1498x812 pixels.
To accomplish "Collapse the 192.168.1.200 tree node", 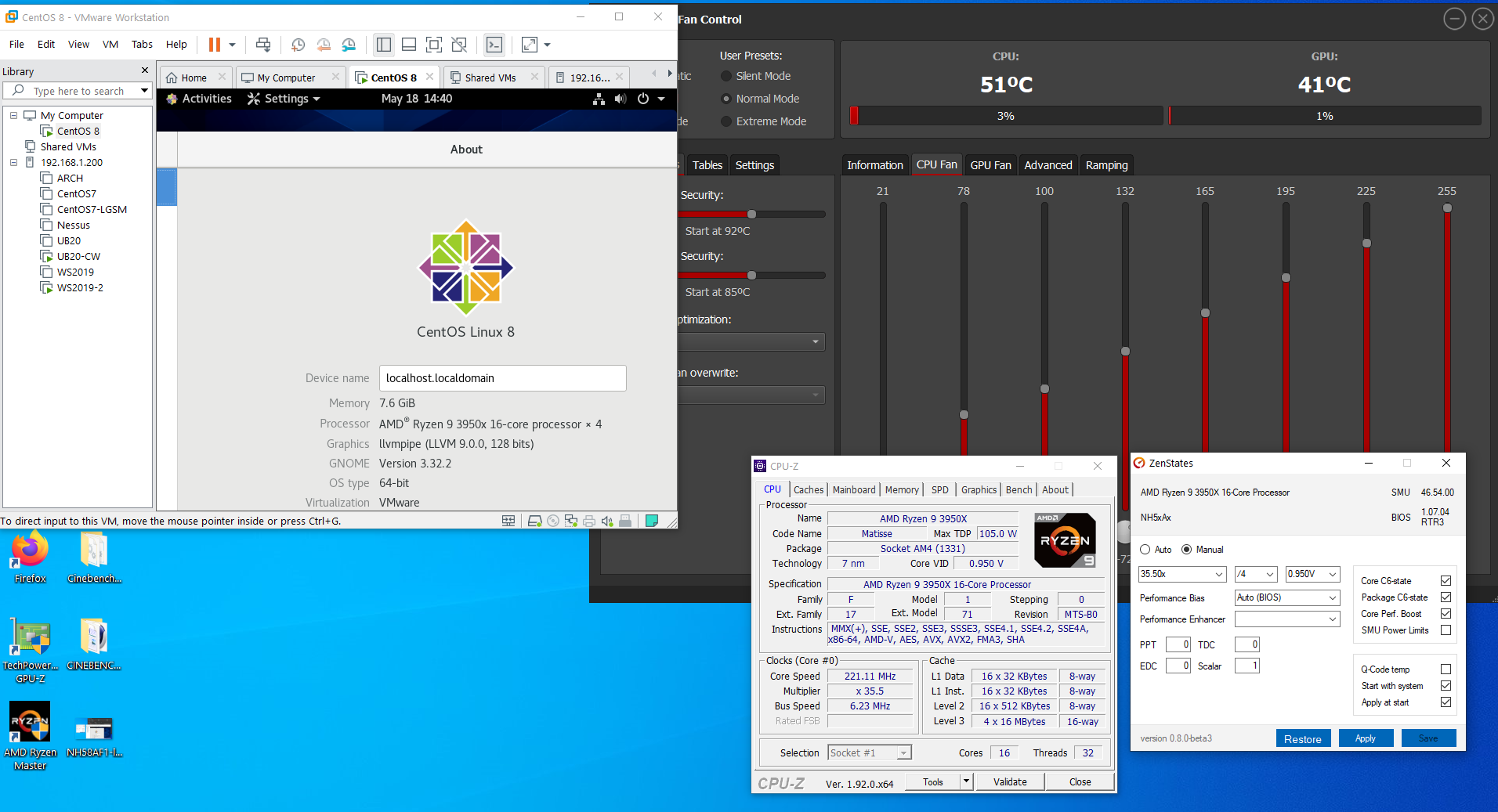I will pyautogui.click(x=13, y=162).
